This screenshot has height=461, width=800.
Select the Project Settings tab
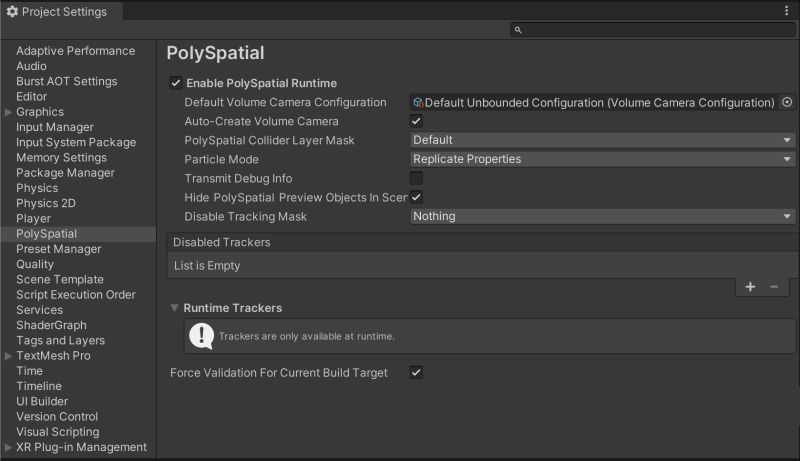[x=61, y=12]
